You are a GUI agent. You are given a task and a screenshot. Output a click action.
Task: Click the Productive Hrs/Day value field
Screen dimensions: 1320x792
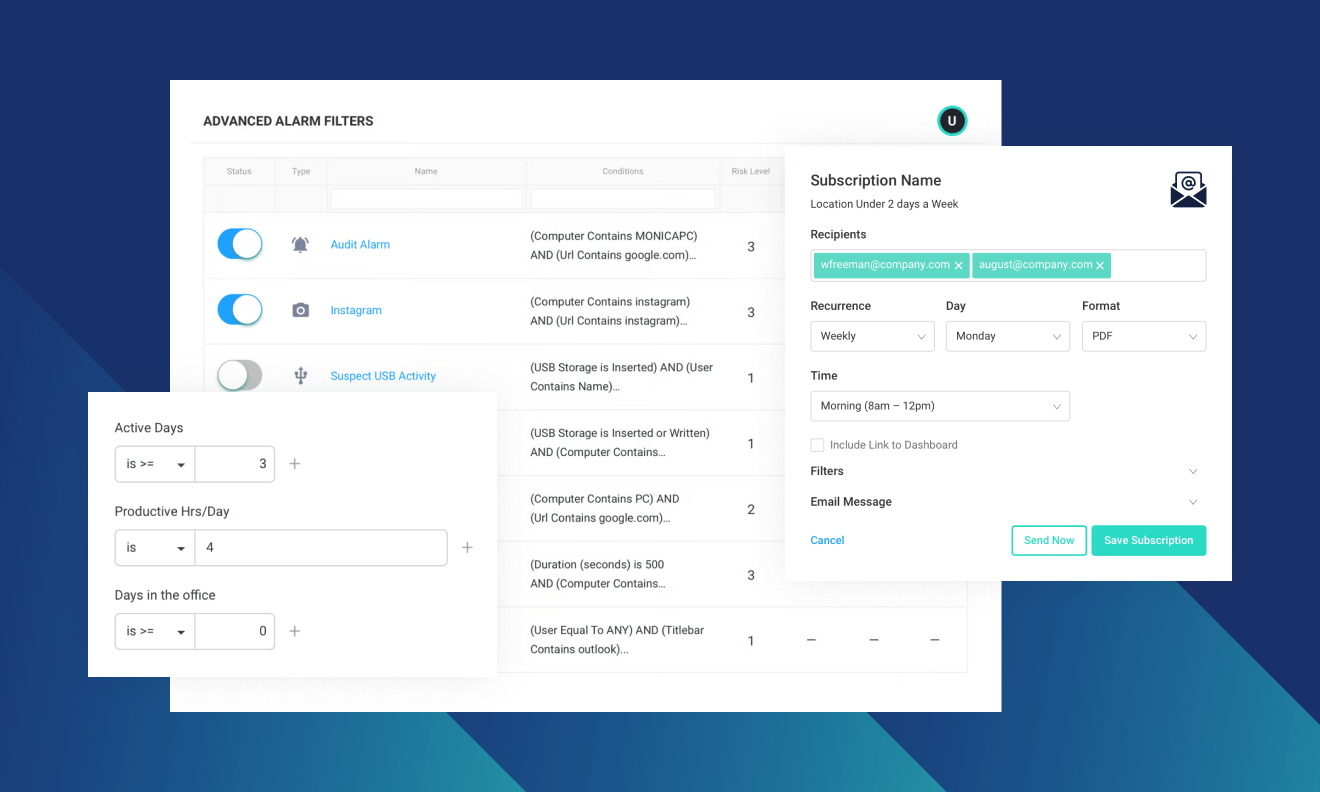click(x=321, y=548)
